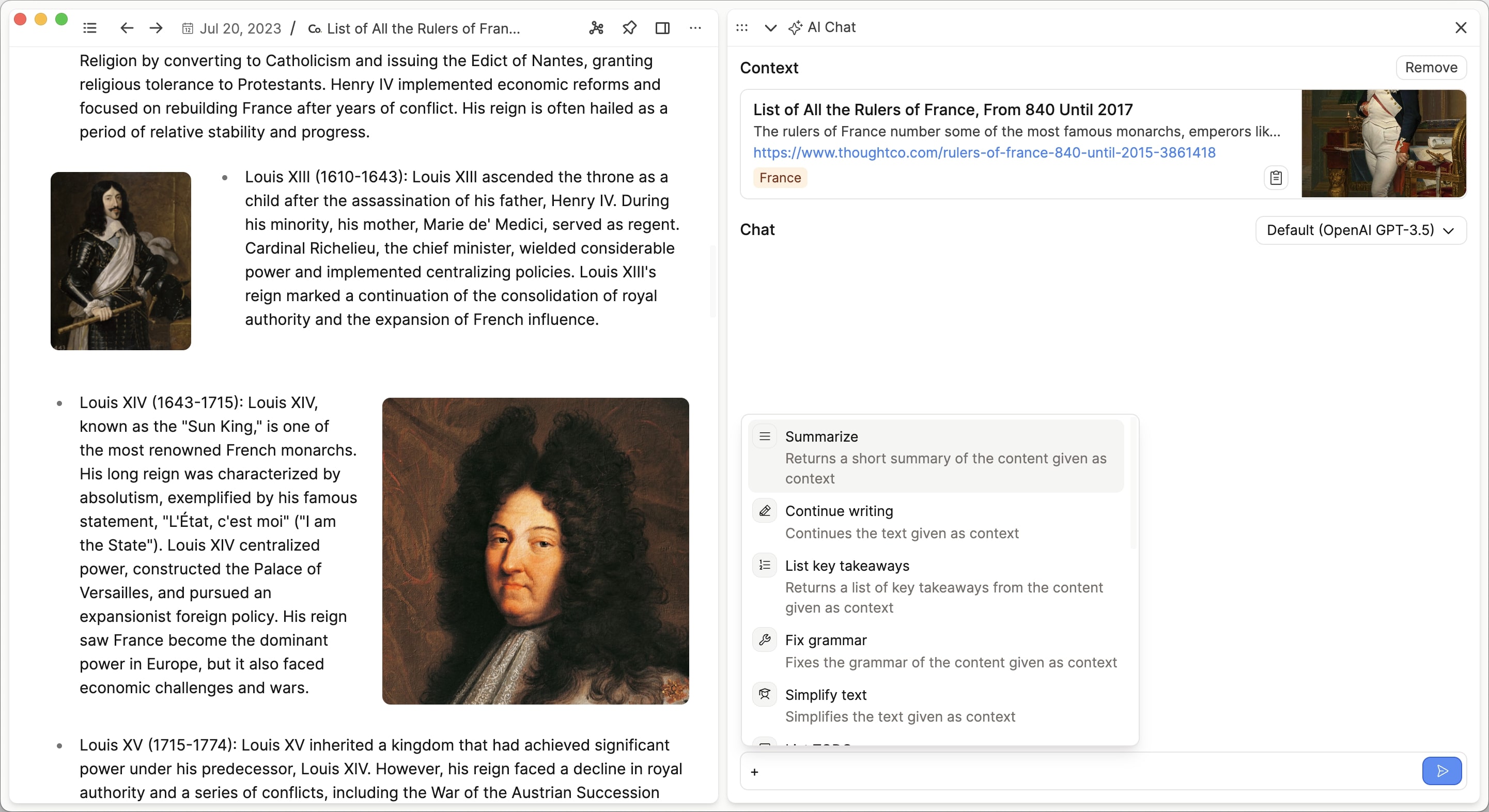The image size is (1489, 812).
Task: Click the France tag toggle
Action: click(x=779, y=178)
